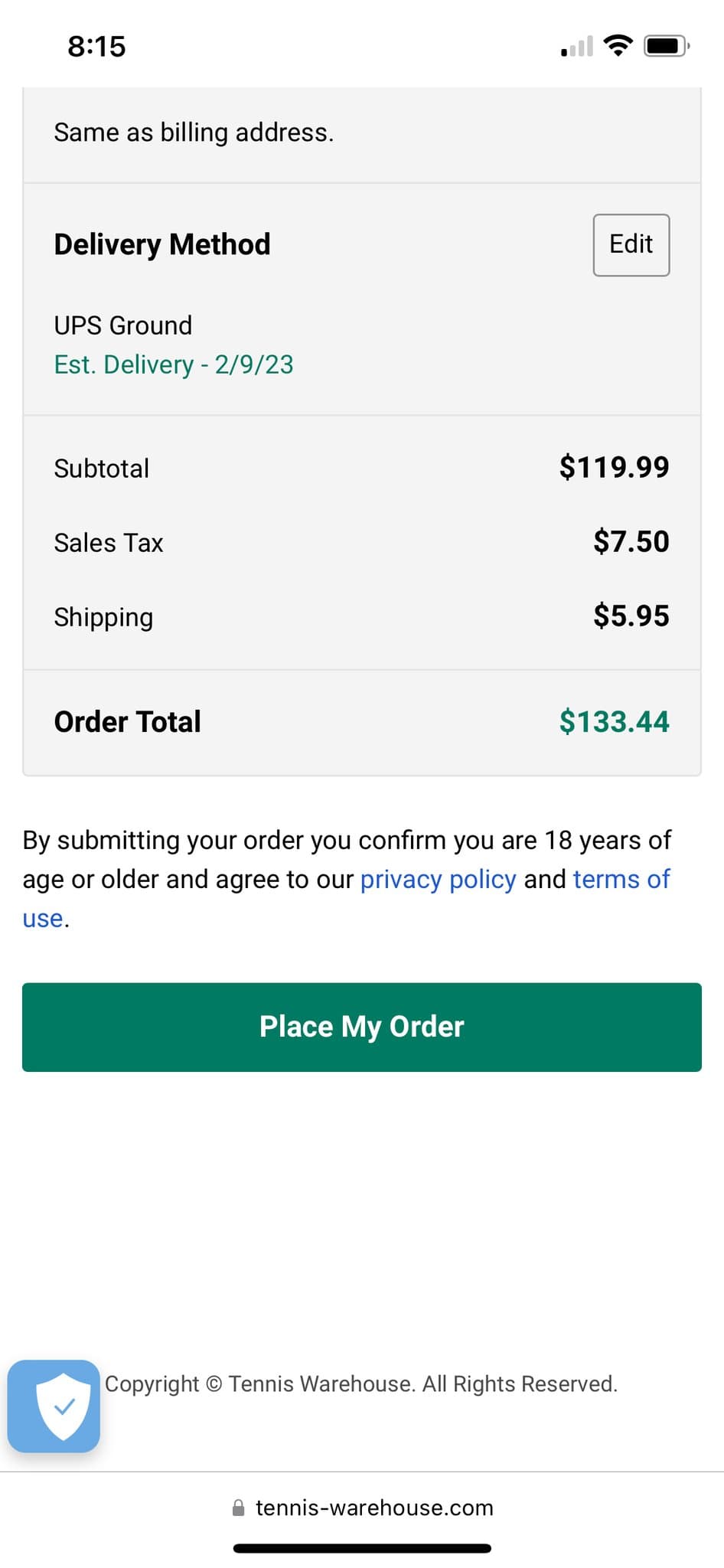Tap the Sales Tax amount $7.50
Viewport: 724px width, 1568px height.
(631, 541)
